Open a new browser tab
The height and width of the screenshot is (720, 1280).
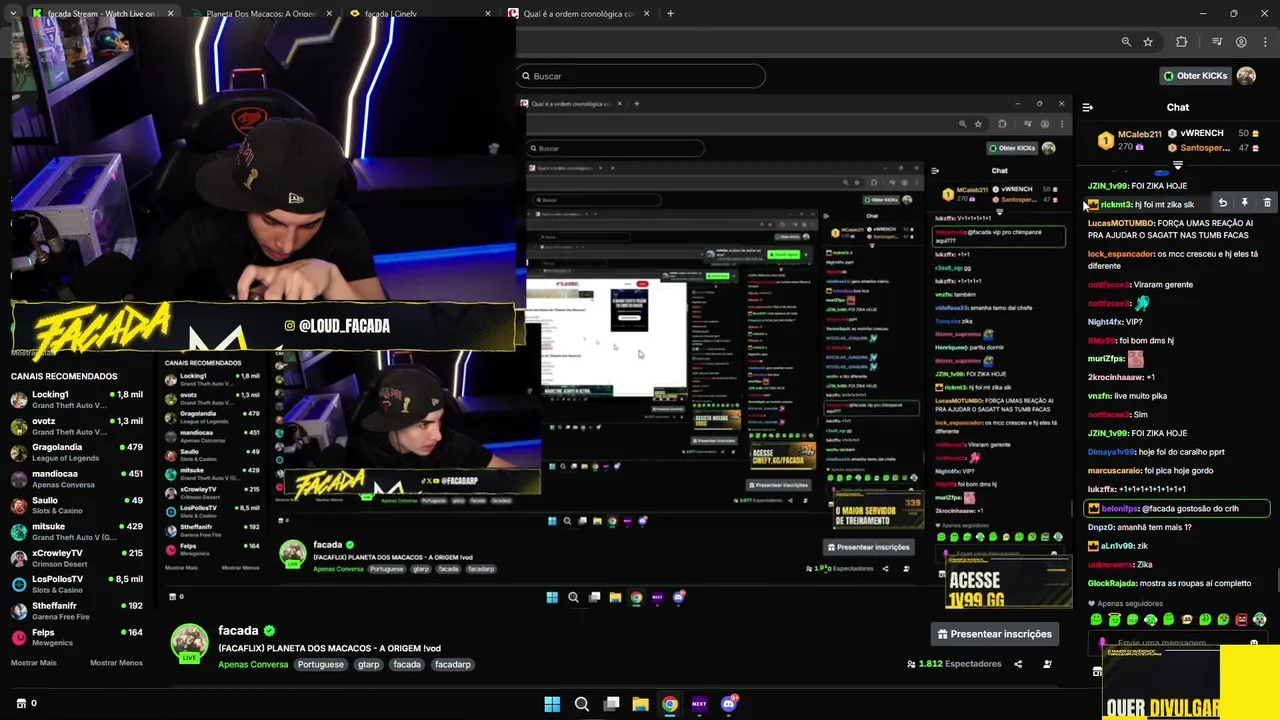670,13
